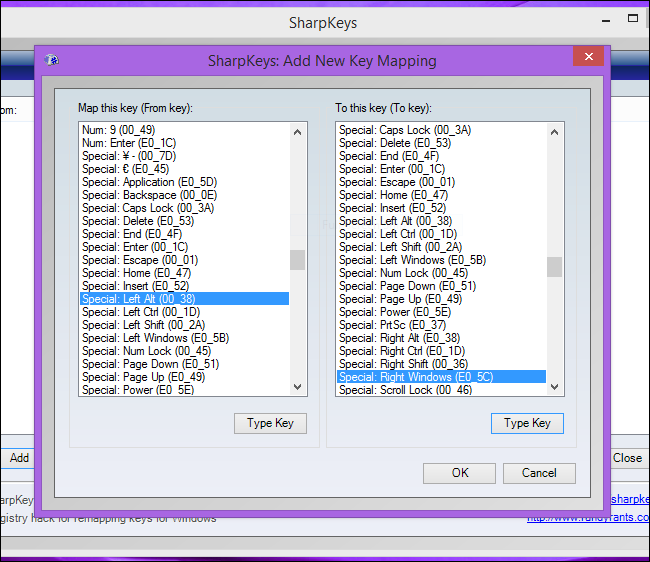Select Special: Home (E0_47) in To list
The width and height of the screenshot is (650, 562).
pyautogui.click(x=441, y=195)
